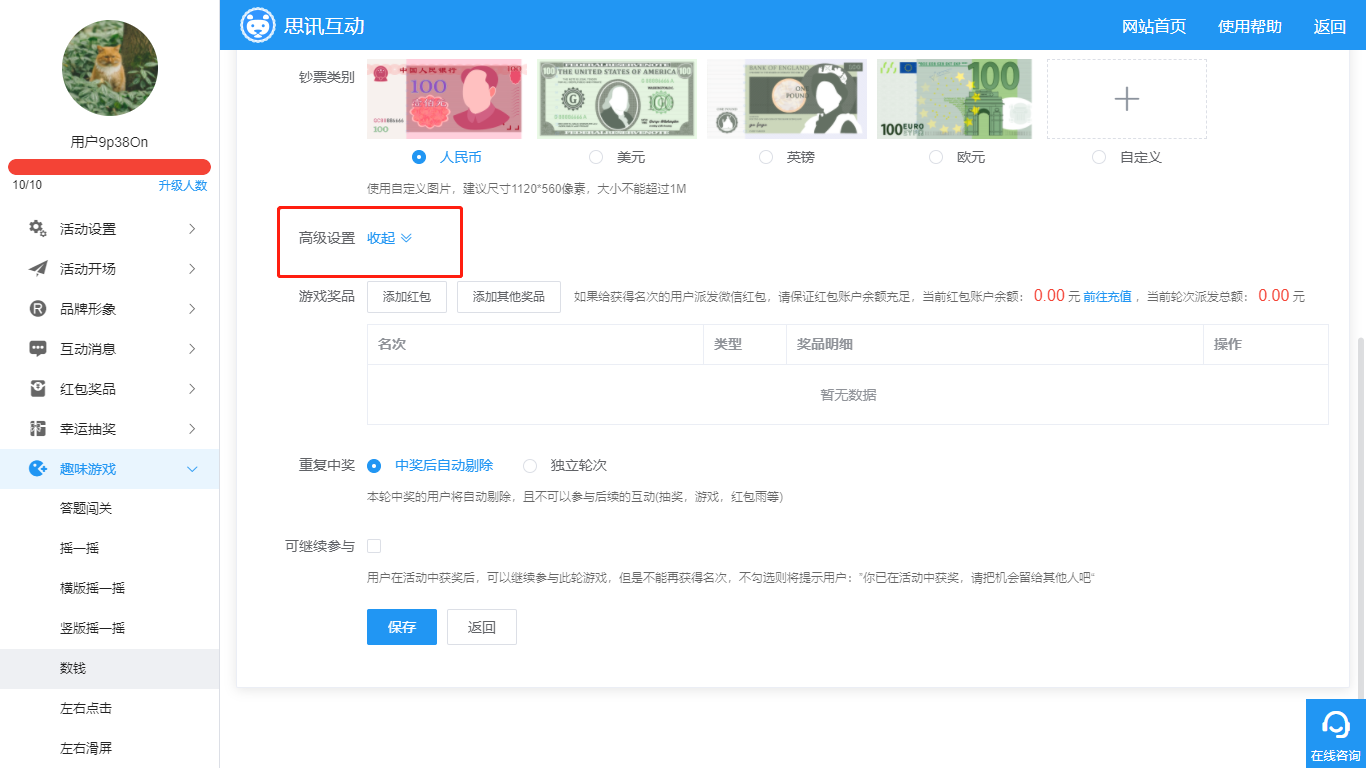The width and height of the screenshot is (1366, 768).
Task: Click the 趣味游戏 pacman icon
Action: tap(38, 468)
